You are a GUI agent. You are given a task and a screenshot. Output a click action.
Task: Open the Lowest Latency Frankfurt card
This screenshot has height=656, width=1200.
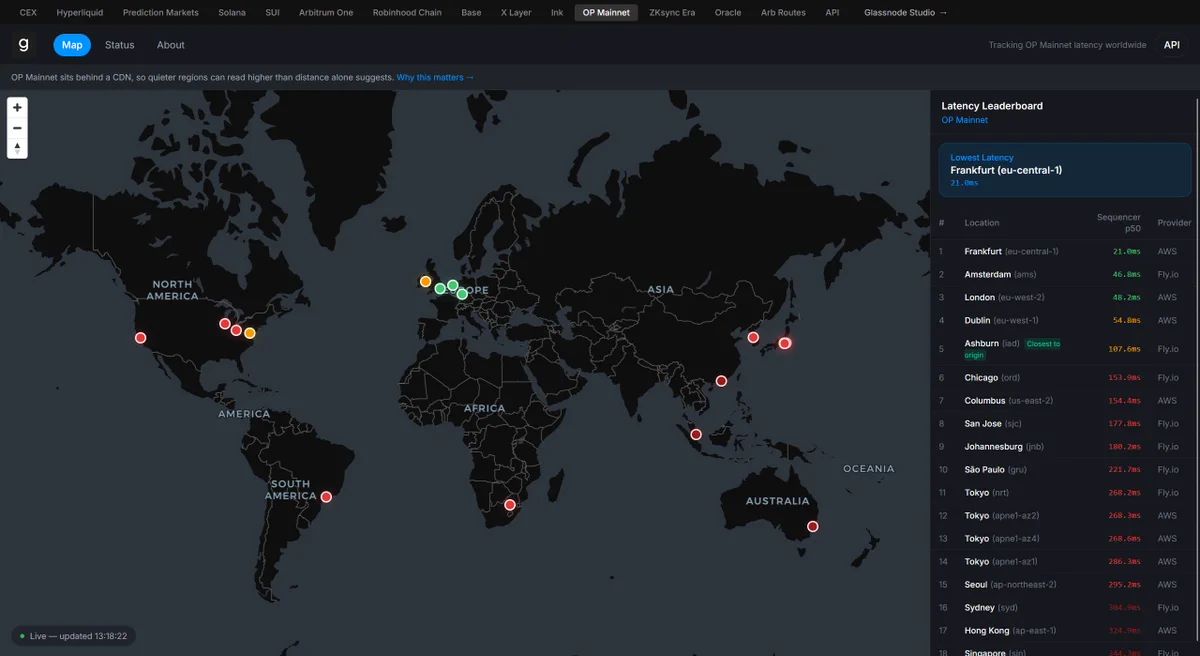(1065, 169)
